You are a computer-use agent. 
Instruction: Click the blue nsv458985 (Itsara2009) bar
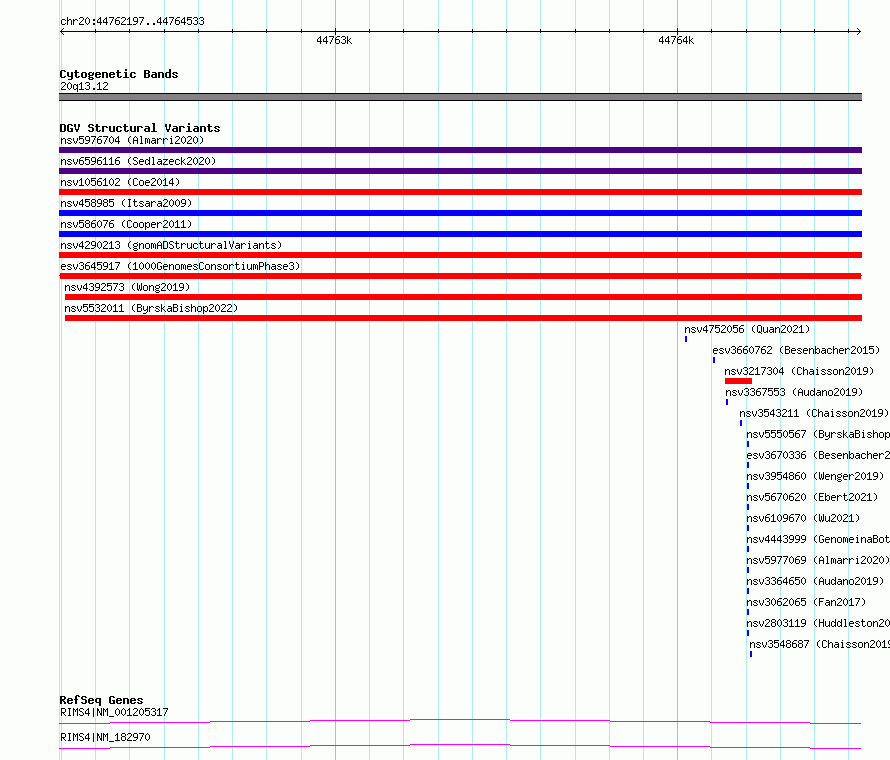[x=460, y=213]
